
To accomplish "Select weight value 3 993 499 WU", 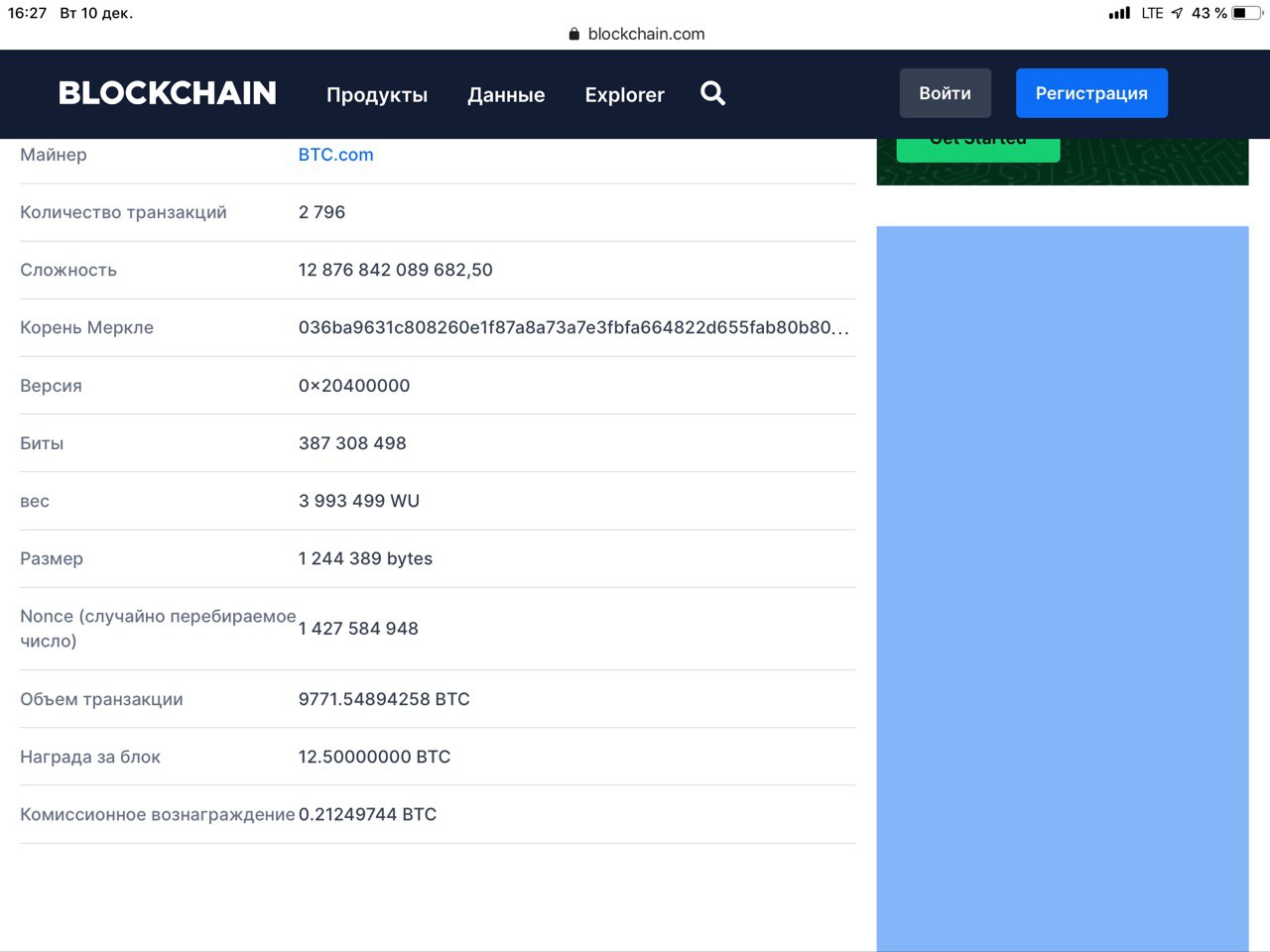I will [x=359, y=501].
